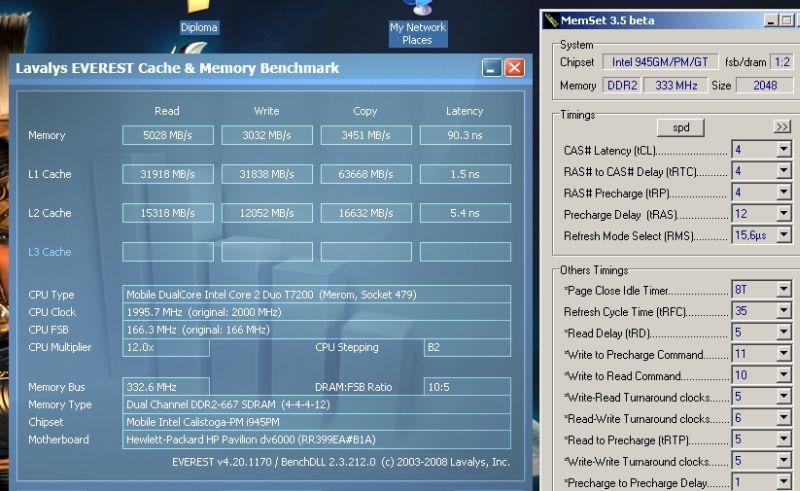The width and height of the screenshot is (800, 491).
Task: Open the Read Delay (tRD) dropdown
Action: tap(784, 332)
